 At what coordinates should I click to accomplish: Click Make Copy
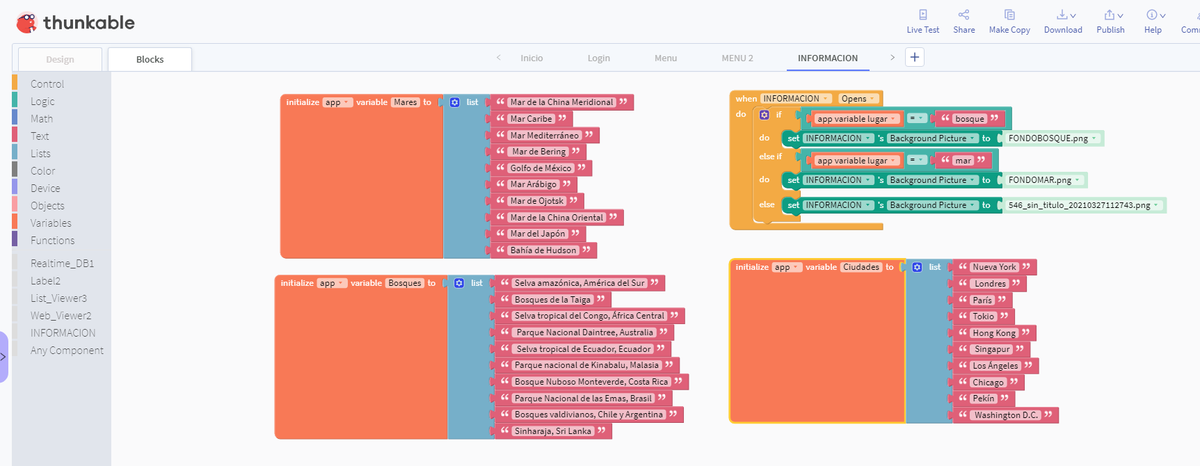1009,22
